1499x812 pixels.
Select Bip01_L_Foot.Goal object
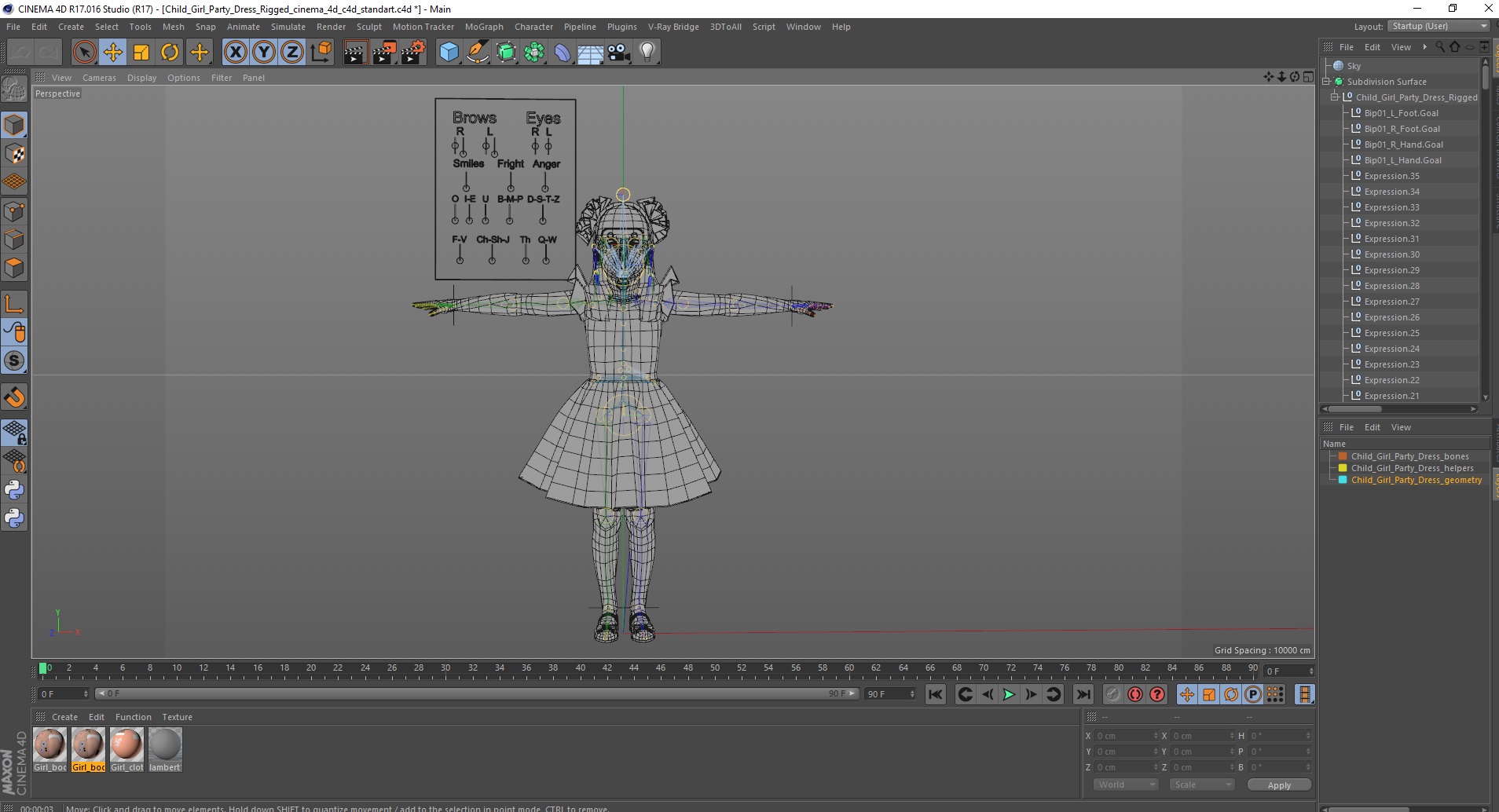click(1401, 113)
